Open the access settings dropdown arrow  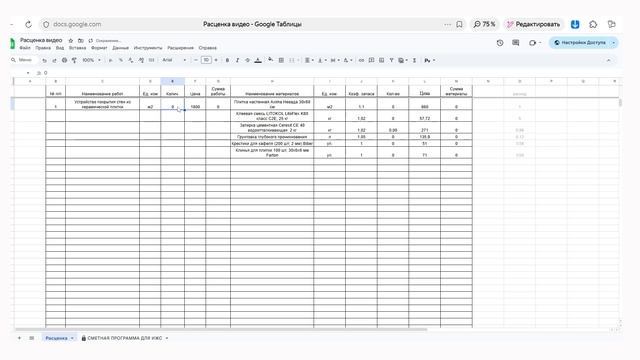[x=613, y=42]
